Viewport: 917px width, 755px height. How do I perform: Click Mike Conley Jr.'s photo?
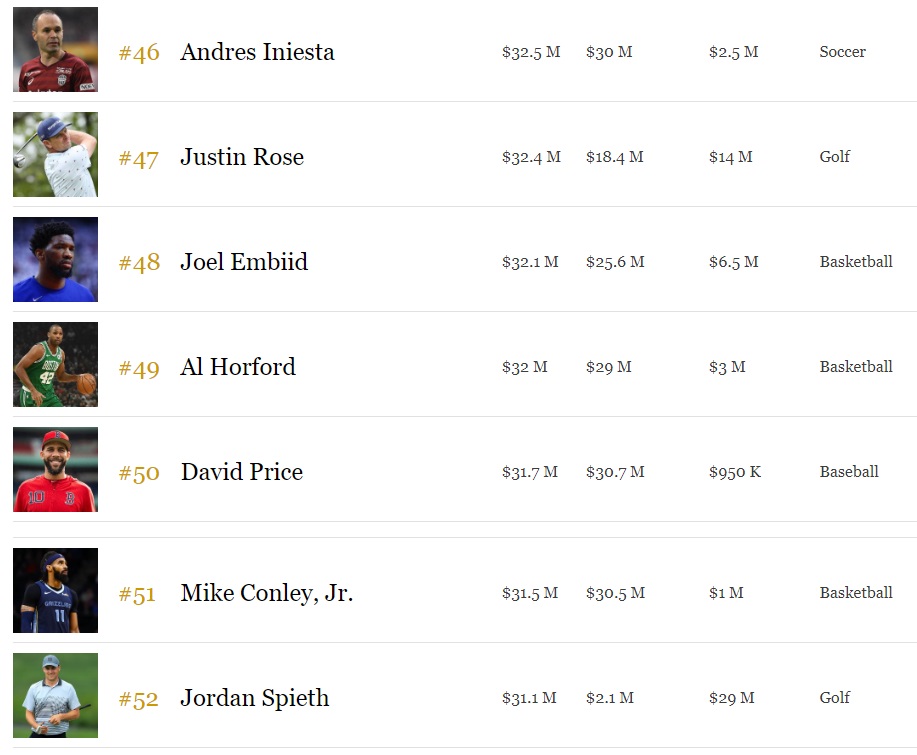point(55,591)
